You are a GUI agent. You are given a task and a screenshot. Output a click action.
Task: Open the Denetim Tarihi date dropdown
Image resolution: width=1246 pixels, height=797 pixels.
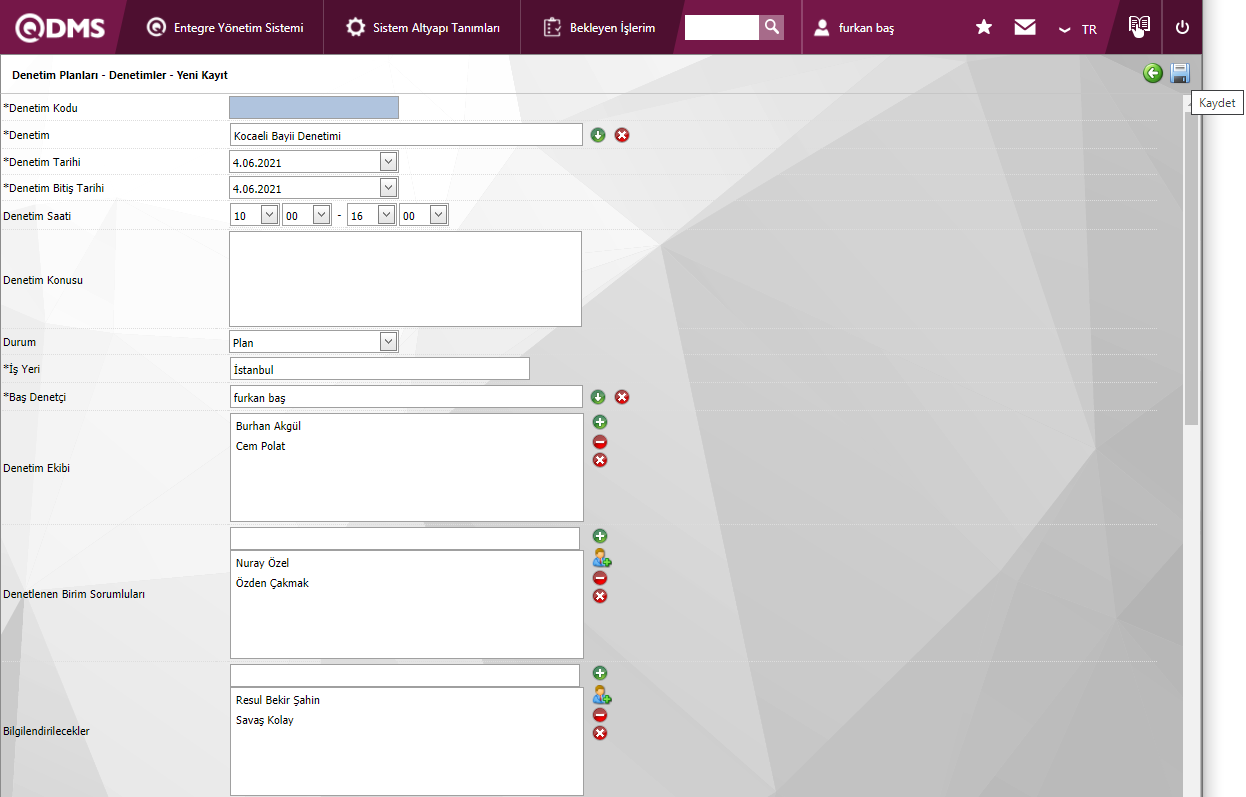[388, 161]
